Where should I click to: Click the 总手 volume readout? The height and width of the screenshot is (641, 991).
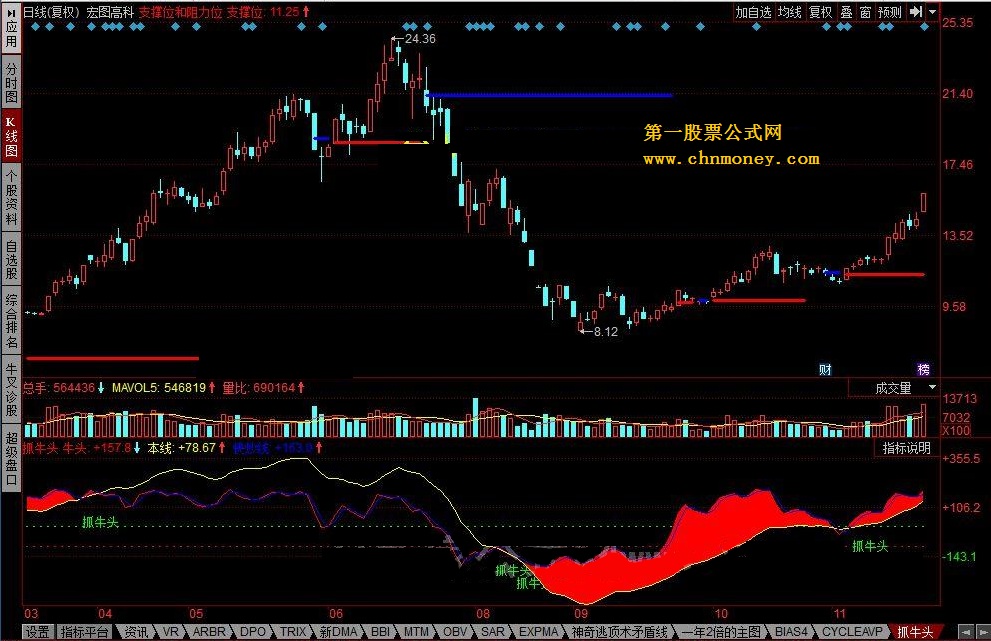[x=63, y=388]
